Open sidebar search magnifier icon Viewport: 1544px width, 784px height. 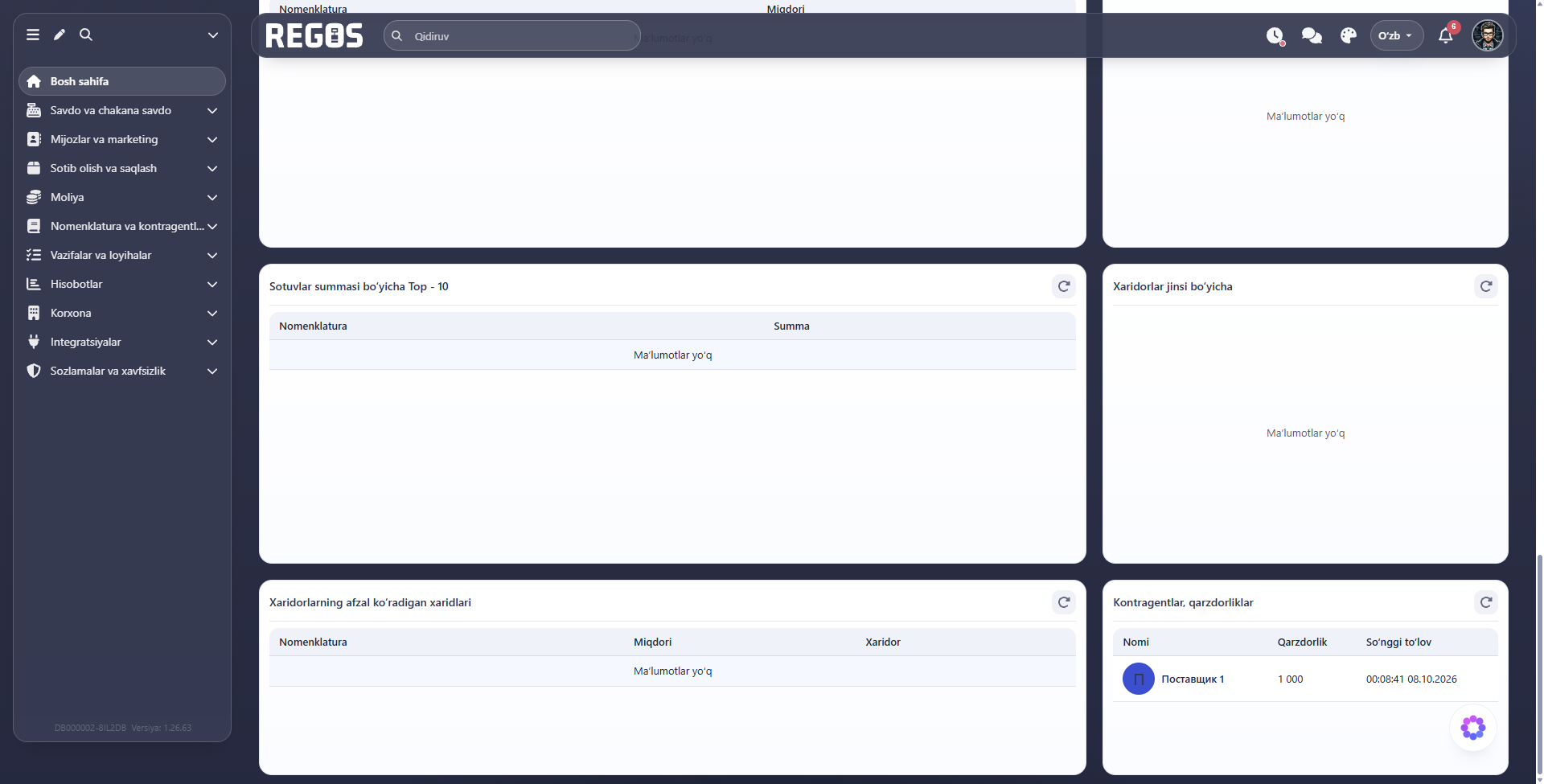point(86,35)
